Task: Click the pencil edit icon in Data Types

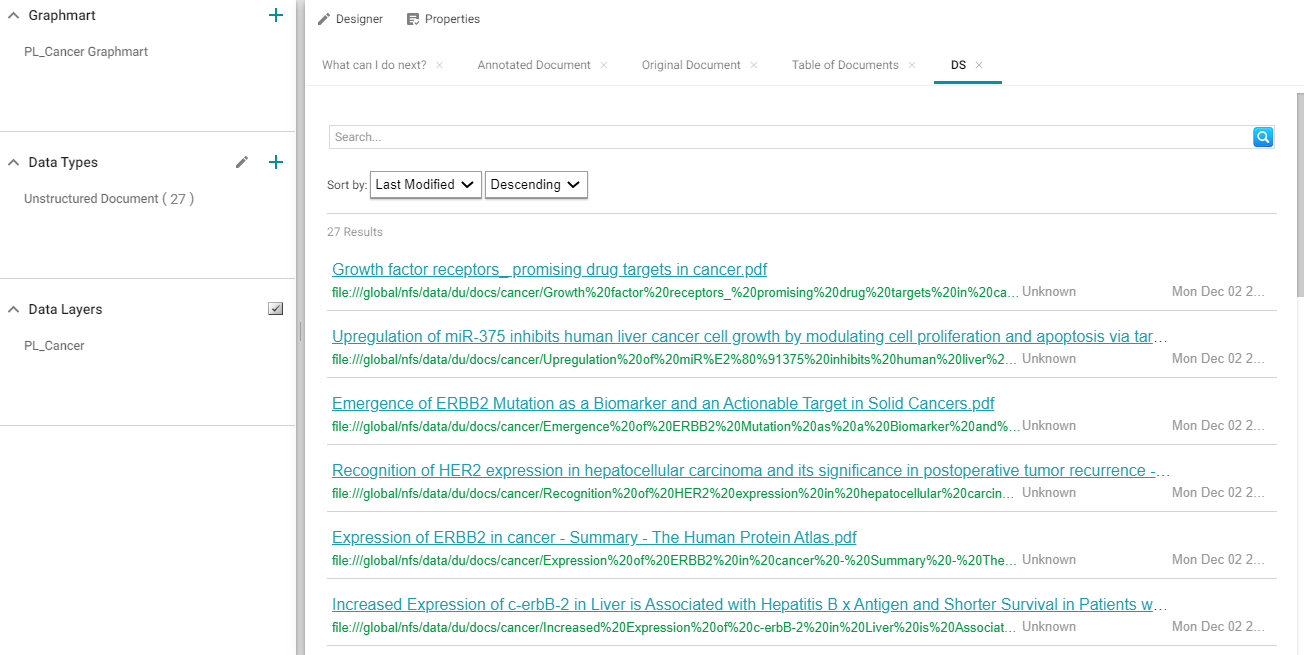Action: click(242, 162)
